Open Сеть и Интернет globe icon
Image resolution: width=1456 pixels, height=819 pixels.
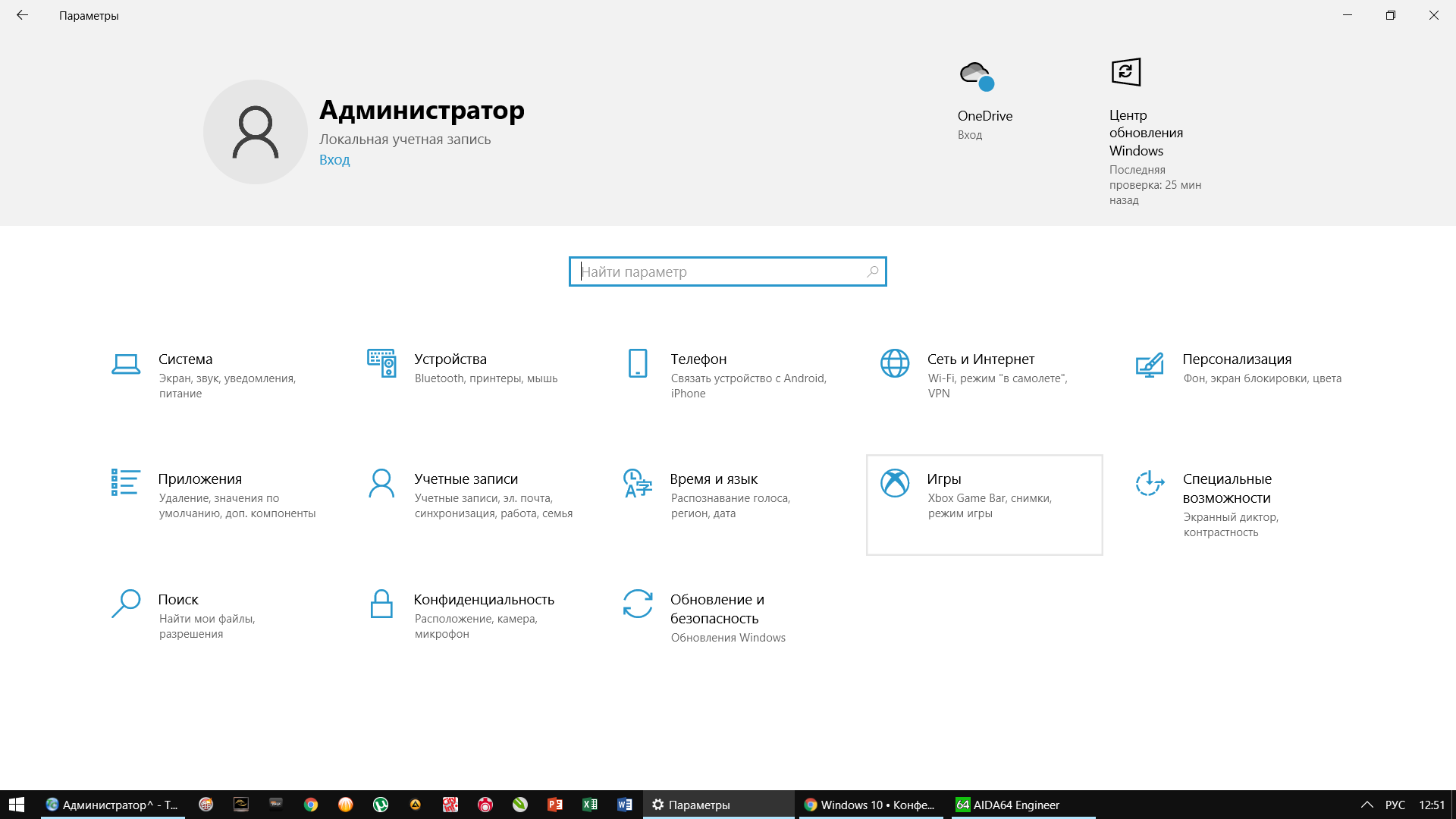point(895,363)
